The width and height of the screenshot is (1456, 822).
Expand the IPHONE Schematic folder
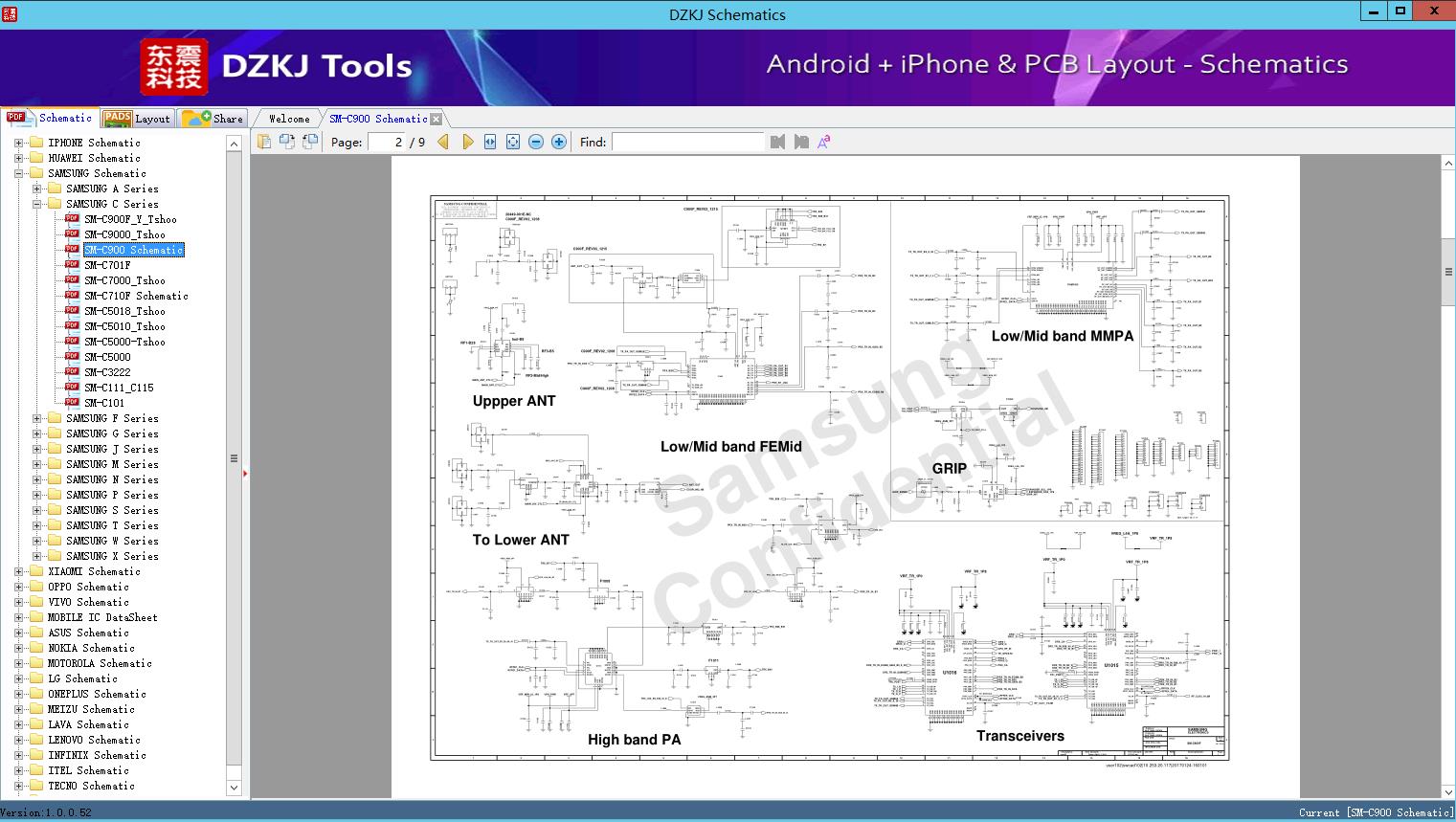(18, 143)
